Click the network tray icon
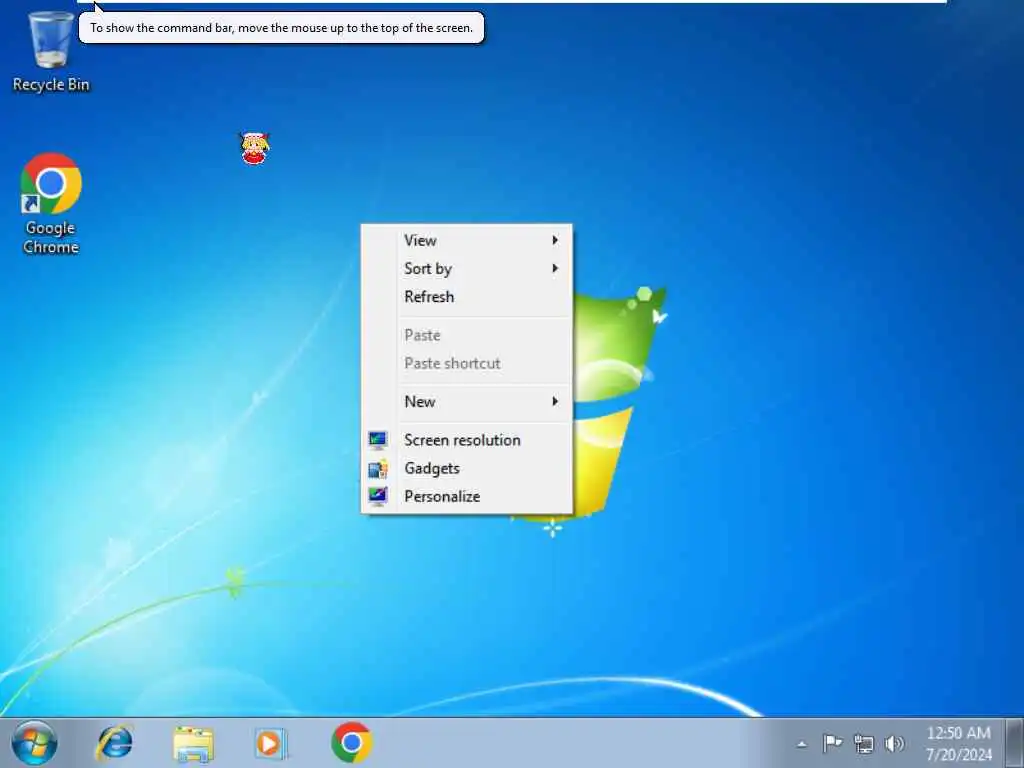Screen dimensions: 1024x768 coord(863,743)
